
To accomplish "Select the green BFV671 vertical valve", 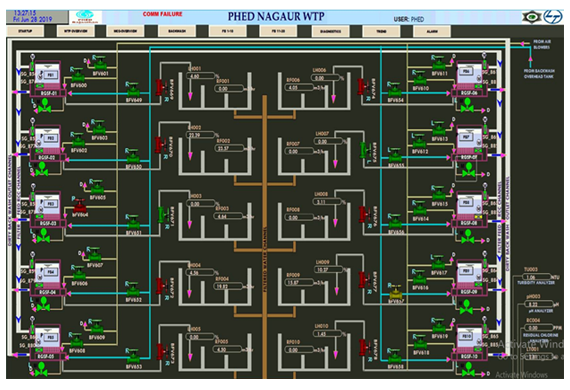I will [x=161, y=215].
